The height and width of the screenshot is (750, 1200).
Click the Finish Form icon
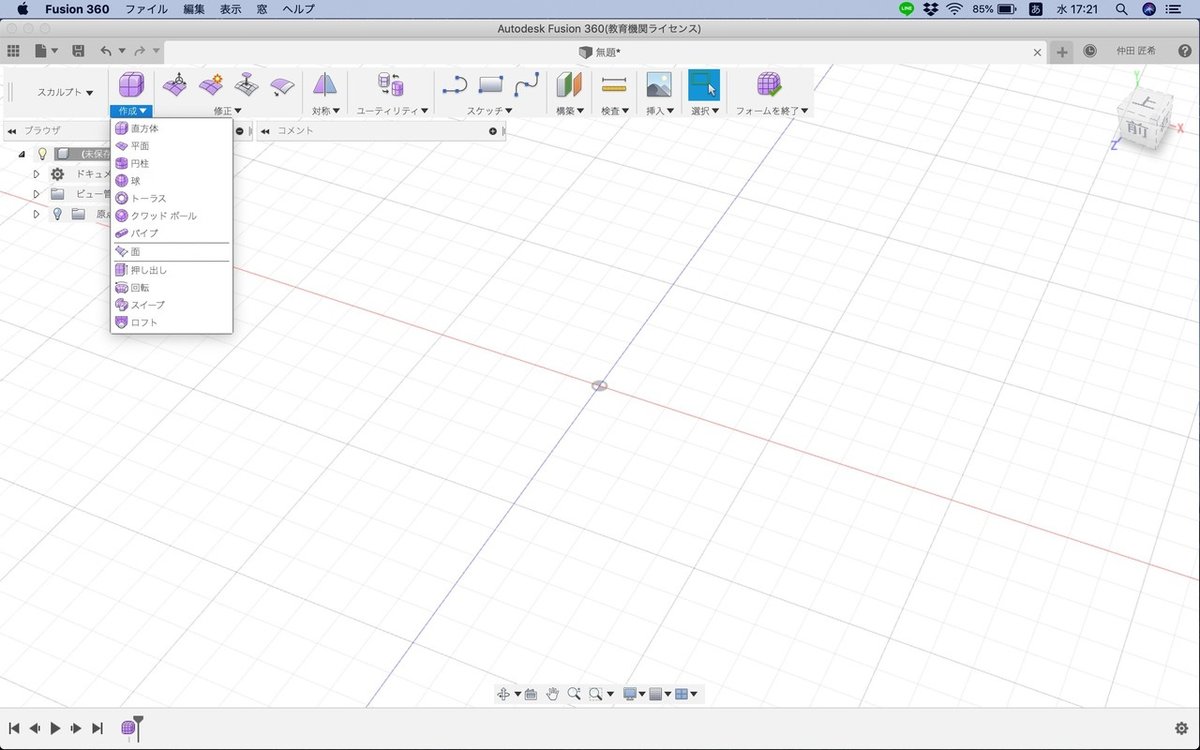pos(769,85)
